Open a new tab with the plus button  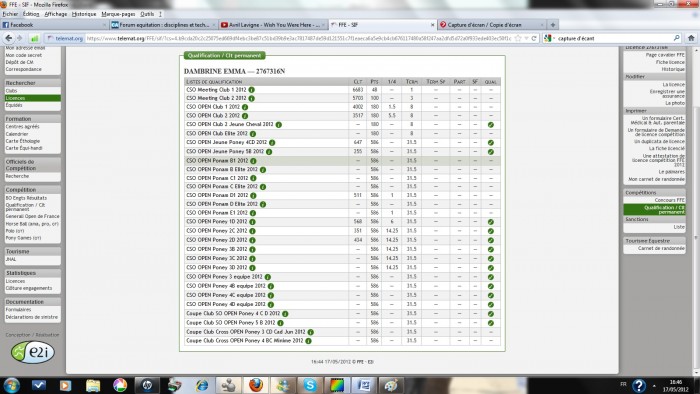click(553, 25)
